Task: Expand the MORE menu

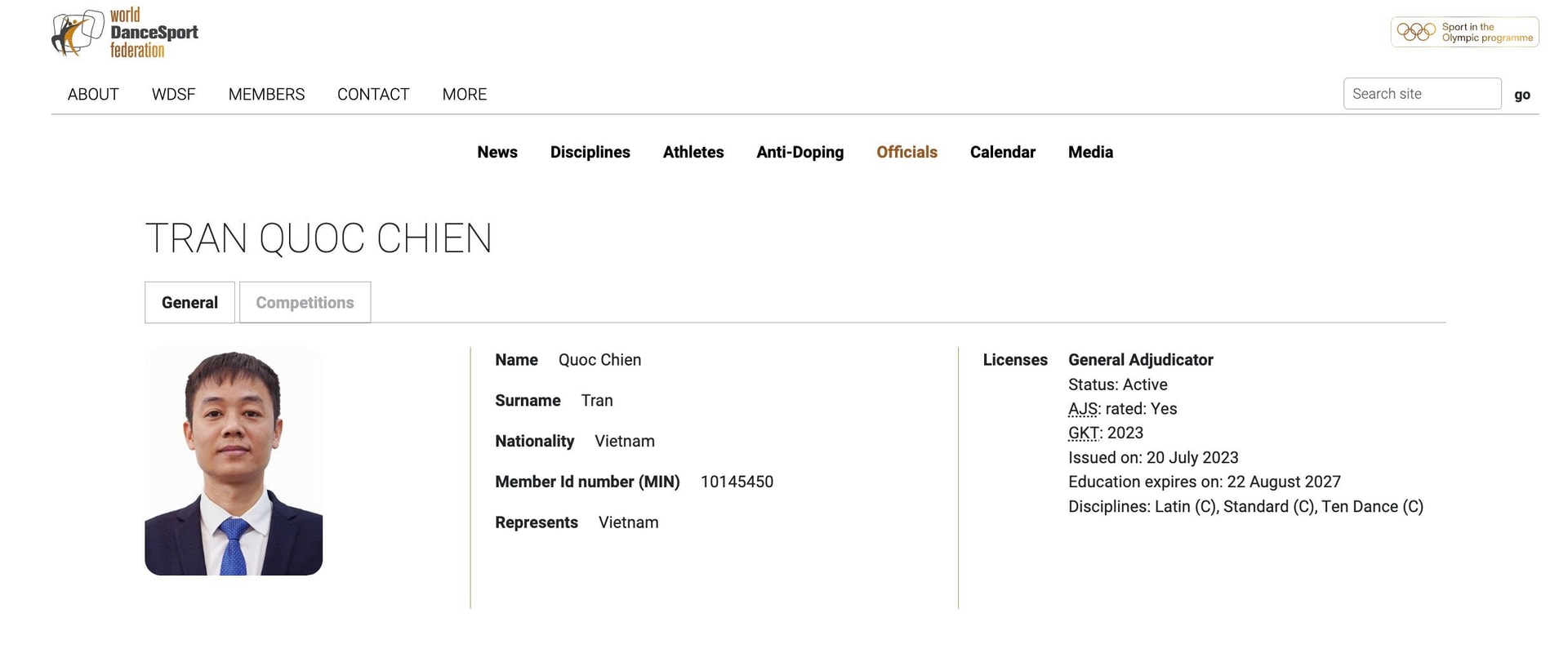Action: 464,95
